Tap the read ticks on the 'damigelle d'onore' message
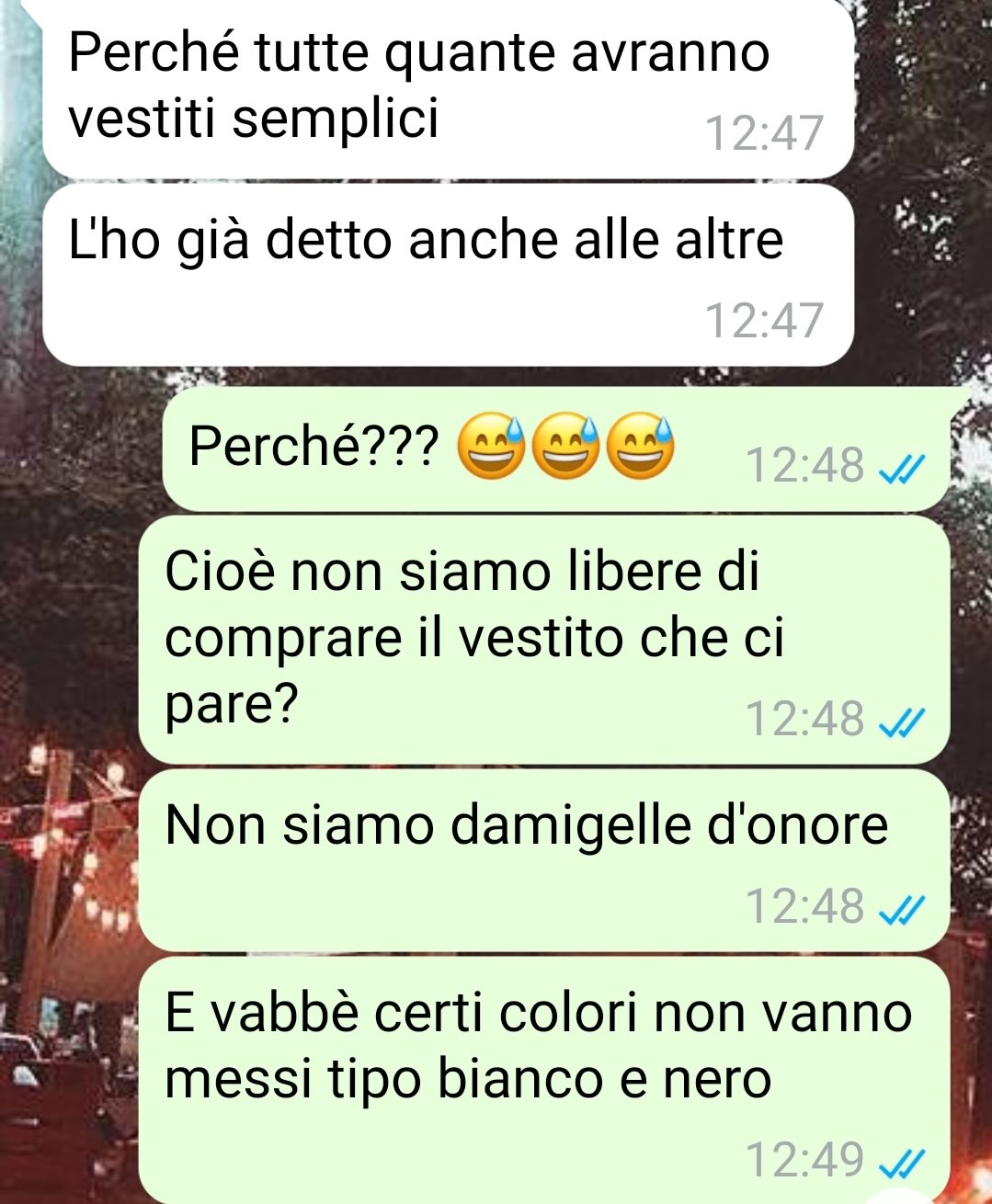This screenshot has height=1204, width=992. click(900, 911)
